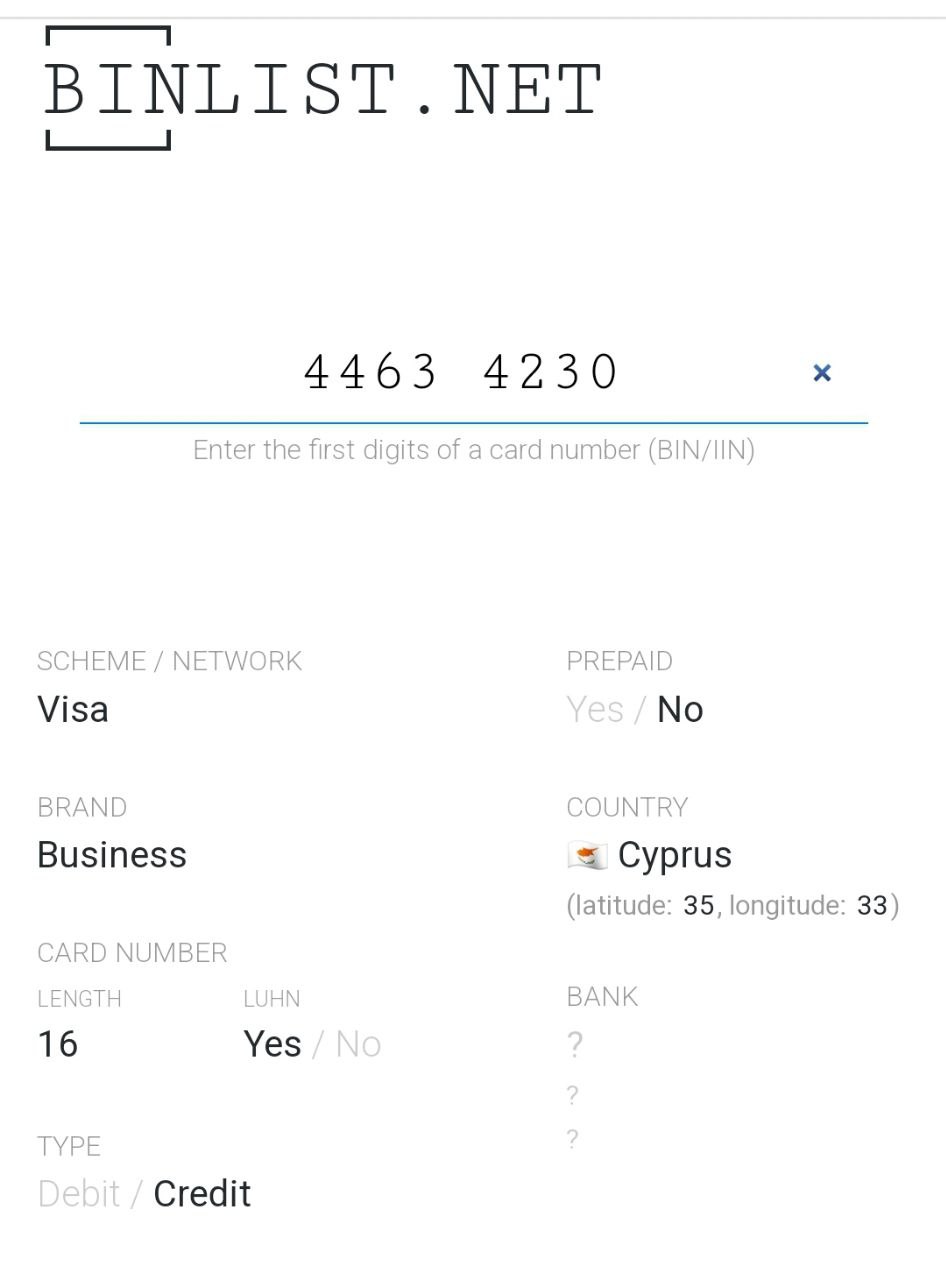Click the card length value "16"

click(x=58, y=1044)
